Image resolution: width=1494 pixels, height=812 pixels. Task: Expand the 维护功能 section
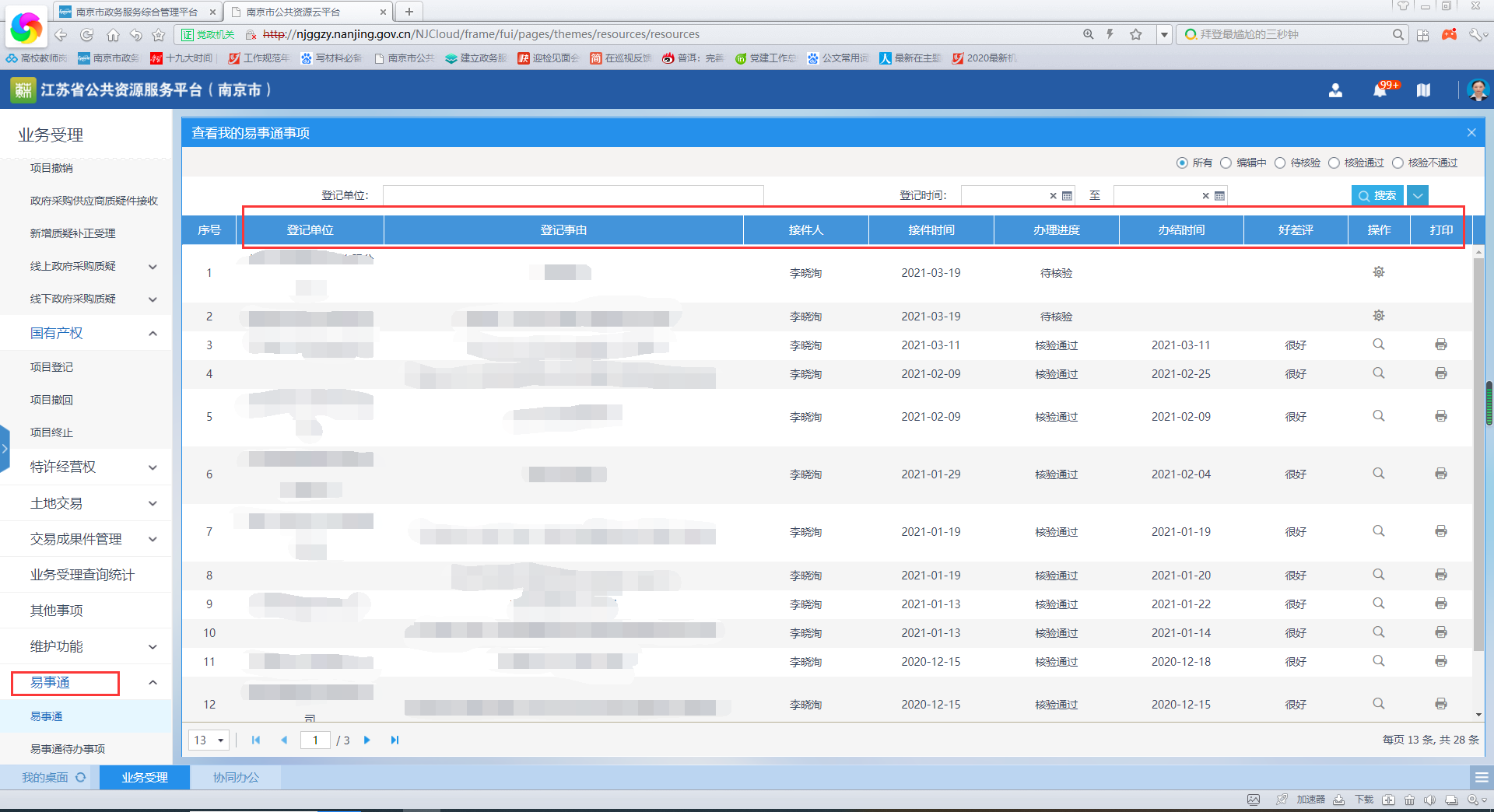point(153,646)
